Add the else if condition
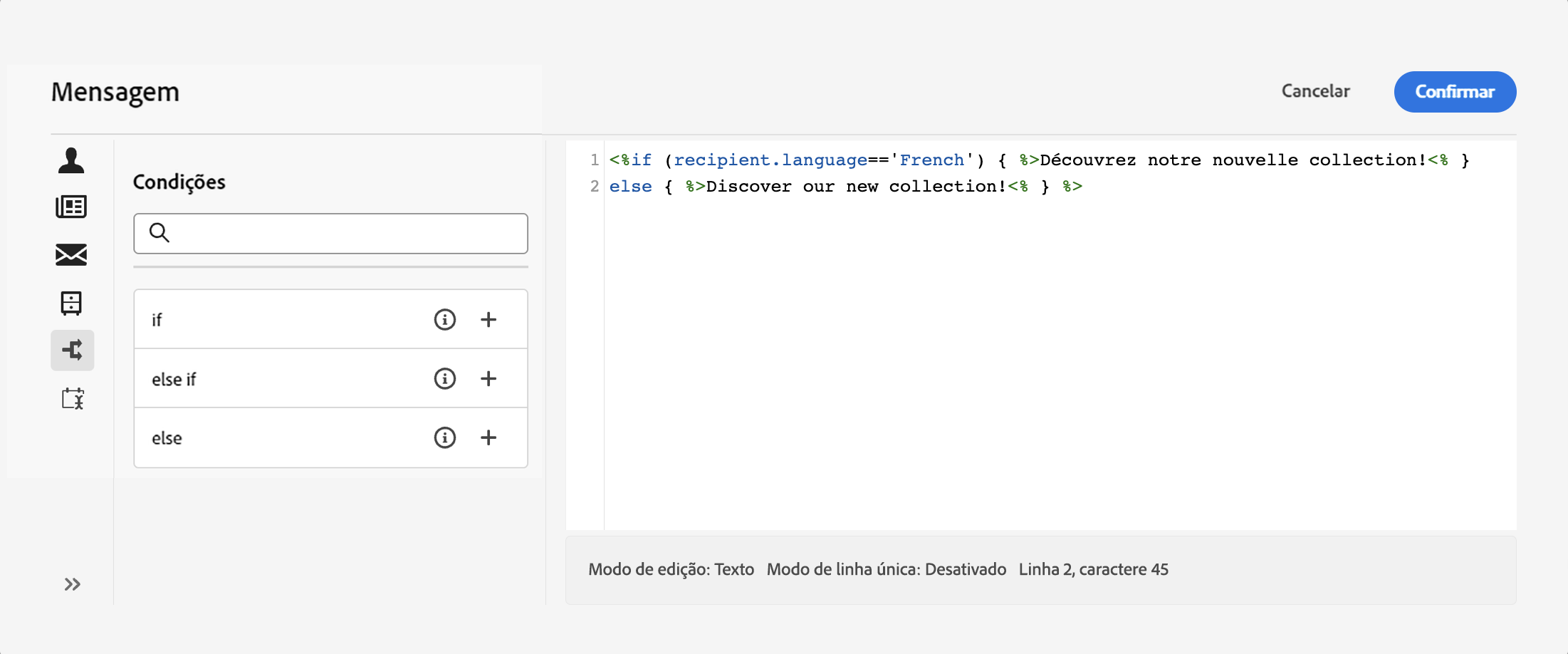This screenshot has width=1568, height=654. tap(488, 378)
